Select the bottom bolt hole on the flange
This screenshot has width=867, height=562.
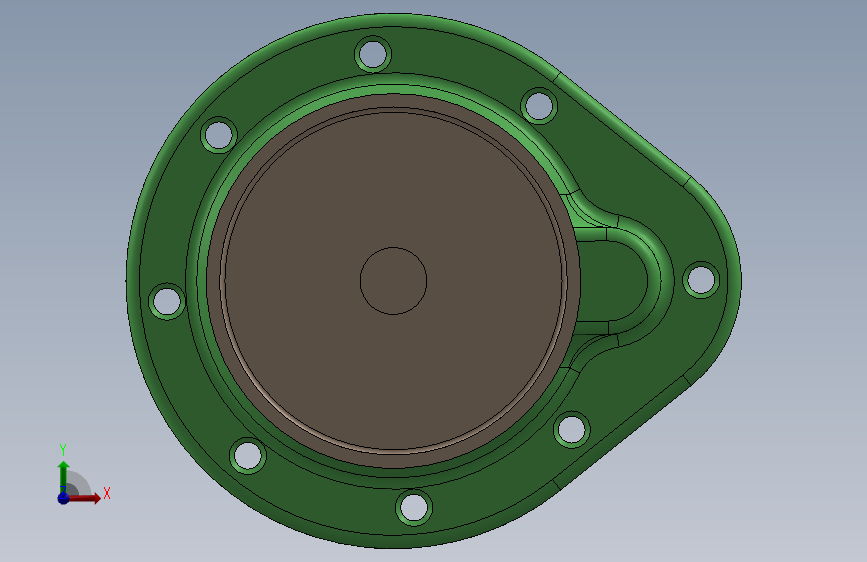(414, 507)
